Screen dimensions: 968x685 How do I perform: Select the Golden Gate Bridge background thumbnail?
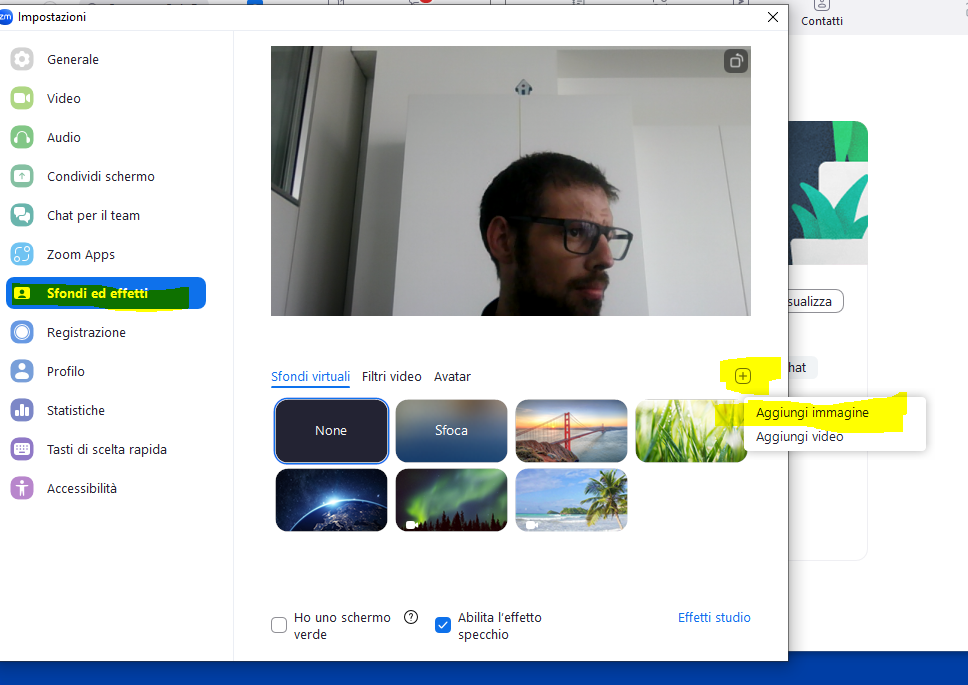click(571, 430)
